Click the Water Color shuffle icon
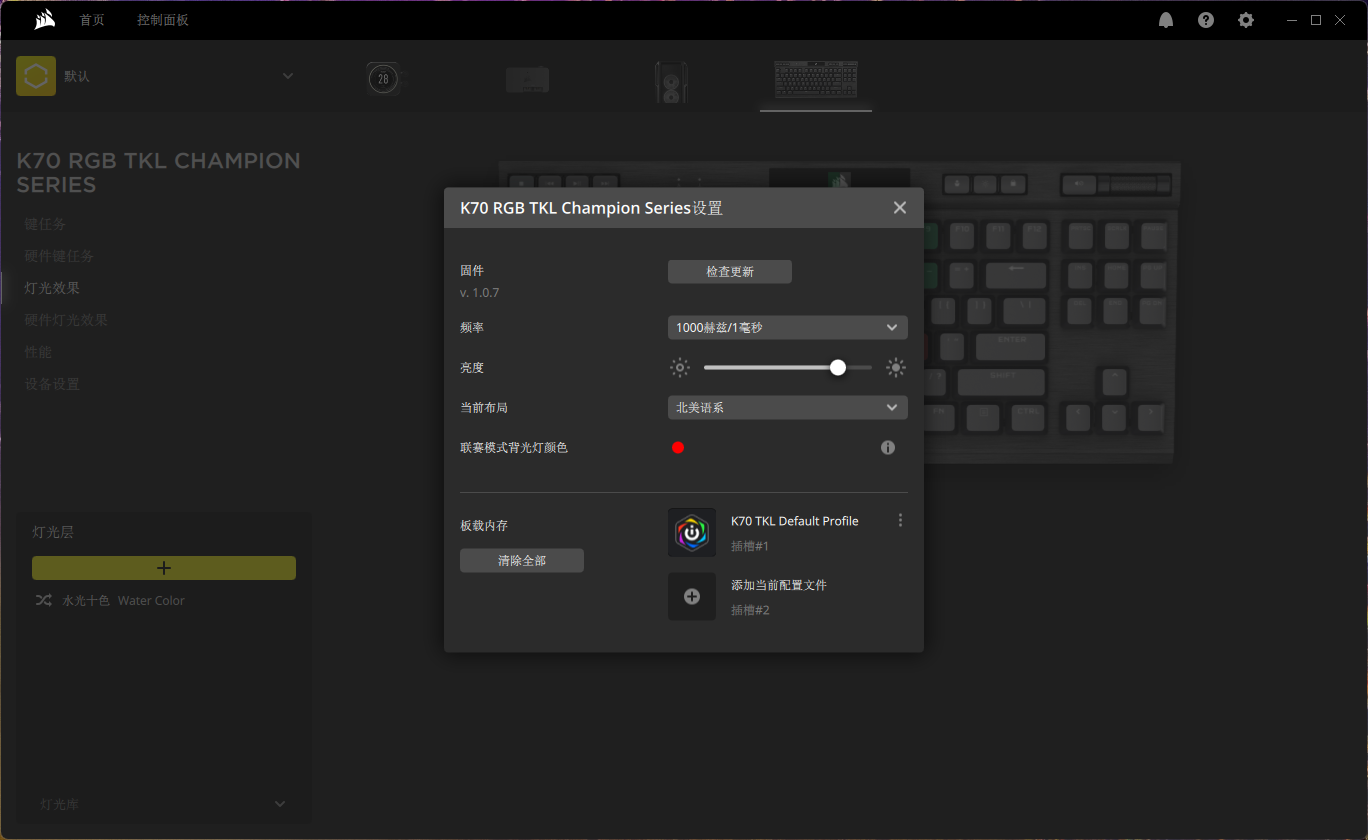Viewport: 1368px width, 840px height. point(44,601)
